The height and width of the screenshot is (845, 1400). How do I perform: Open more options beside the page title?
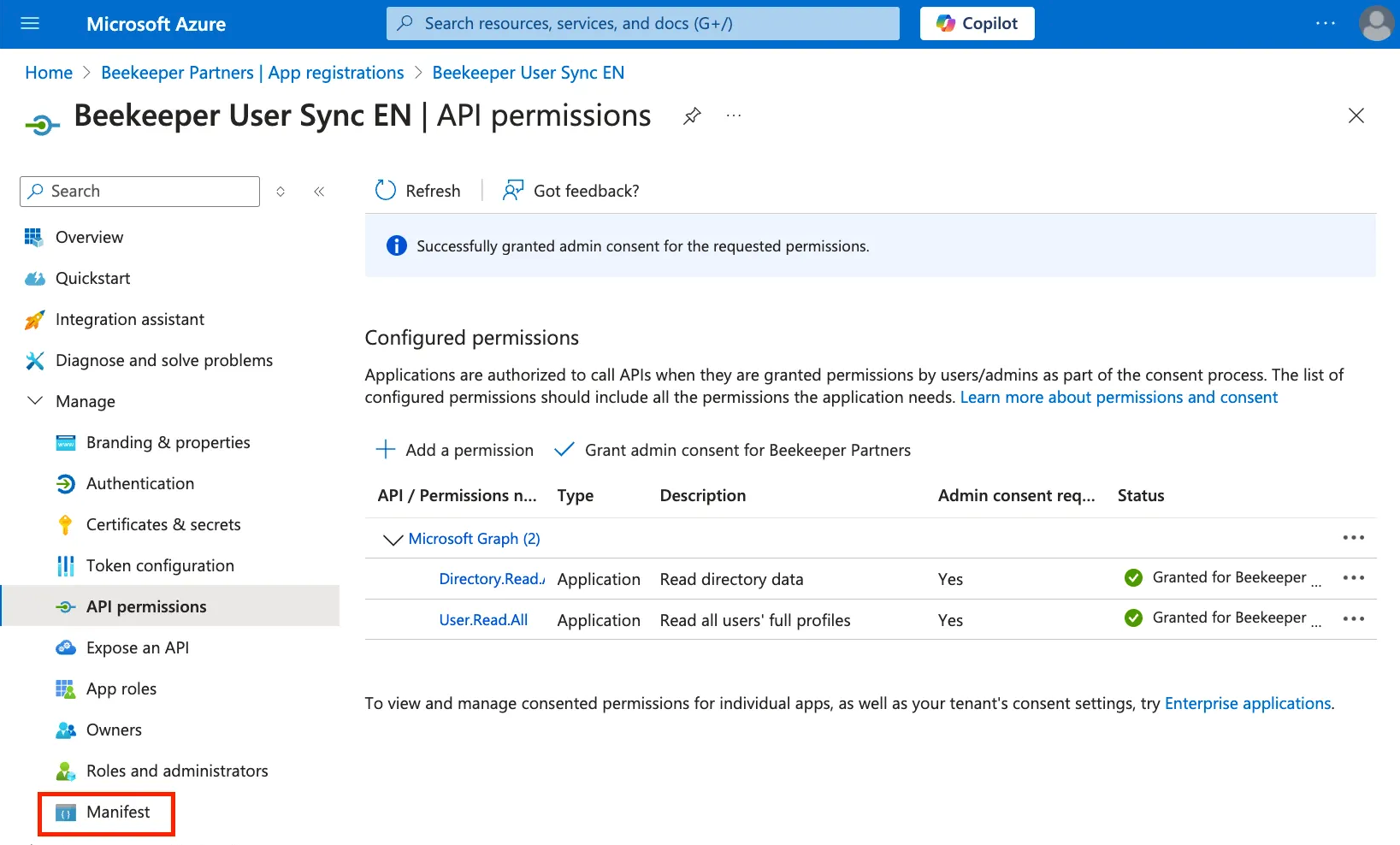click(x=734, y=115)
